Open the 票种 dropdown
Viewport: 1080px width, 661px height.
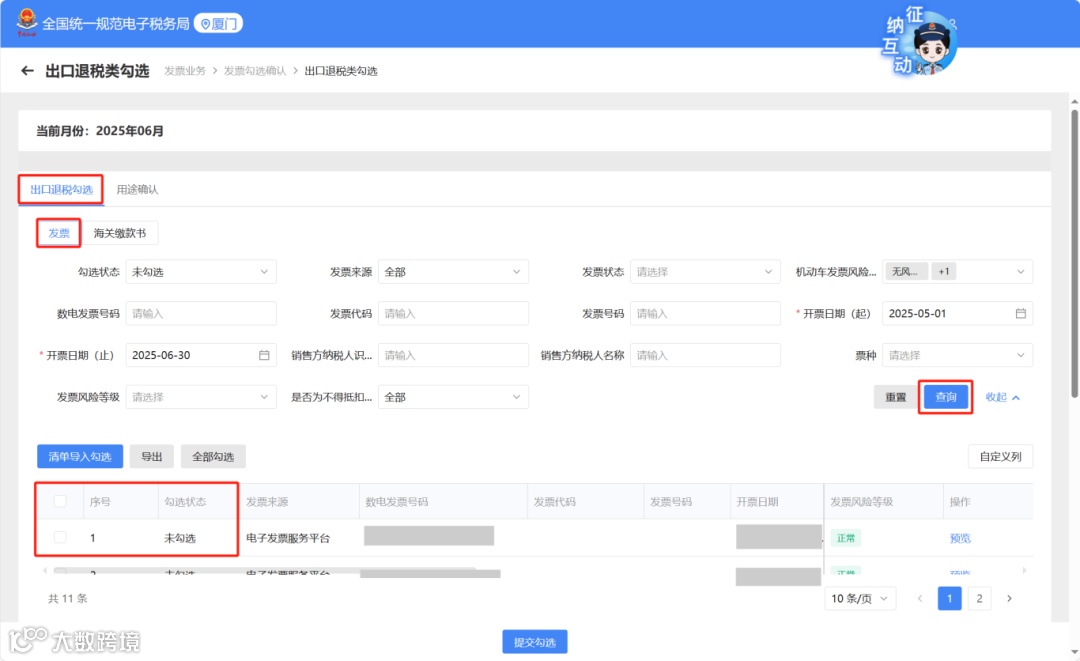(957, 355)
